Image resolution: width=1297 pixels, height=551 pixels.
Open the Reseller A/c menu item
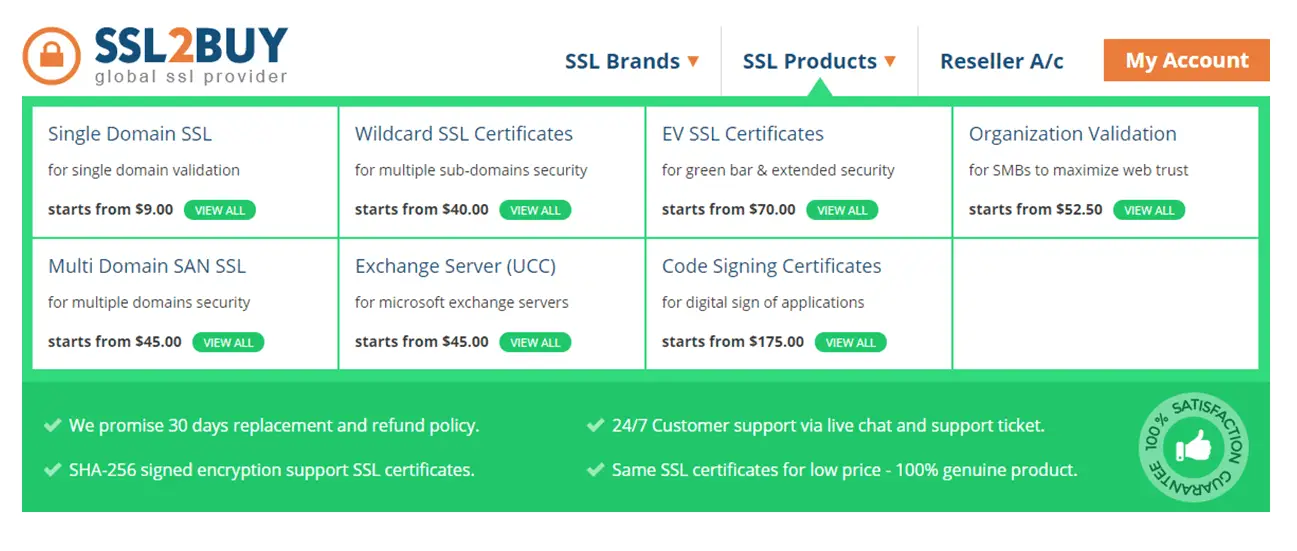point(1002,61)
